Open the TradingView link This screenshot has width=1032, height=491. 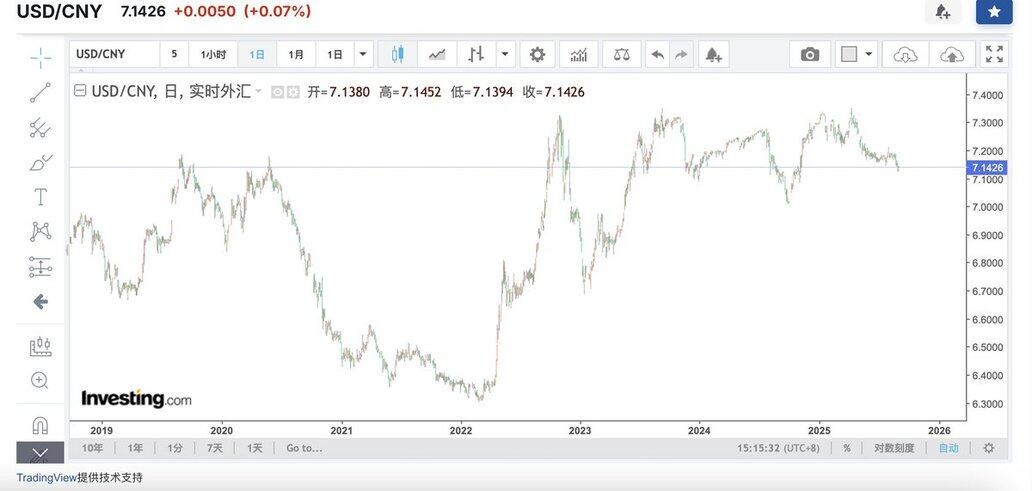pyautogui.click(x=46, y=478)
